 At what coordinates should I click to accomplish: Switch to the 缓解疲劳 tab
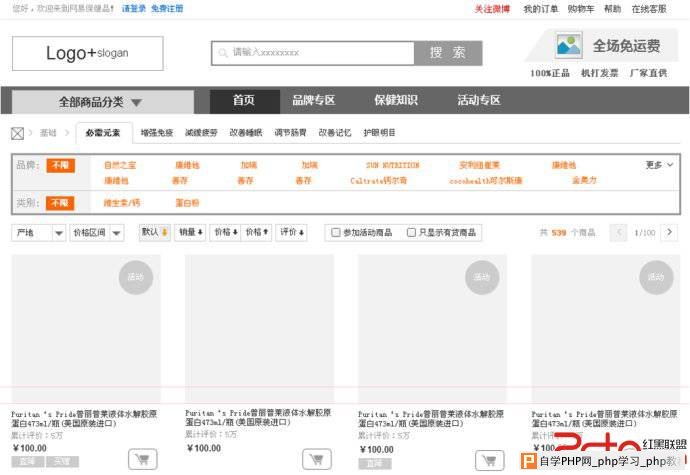click(x=201, y=133)
